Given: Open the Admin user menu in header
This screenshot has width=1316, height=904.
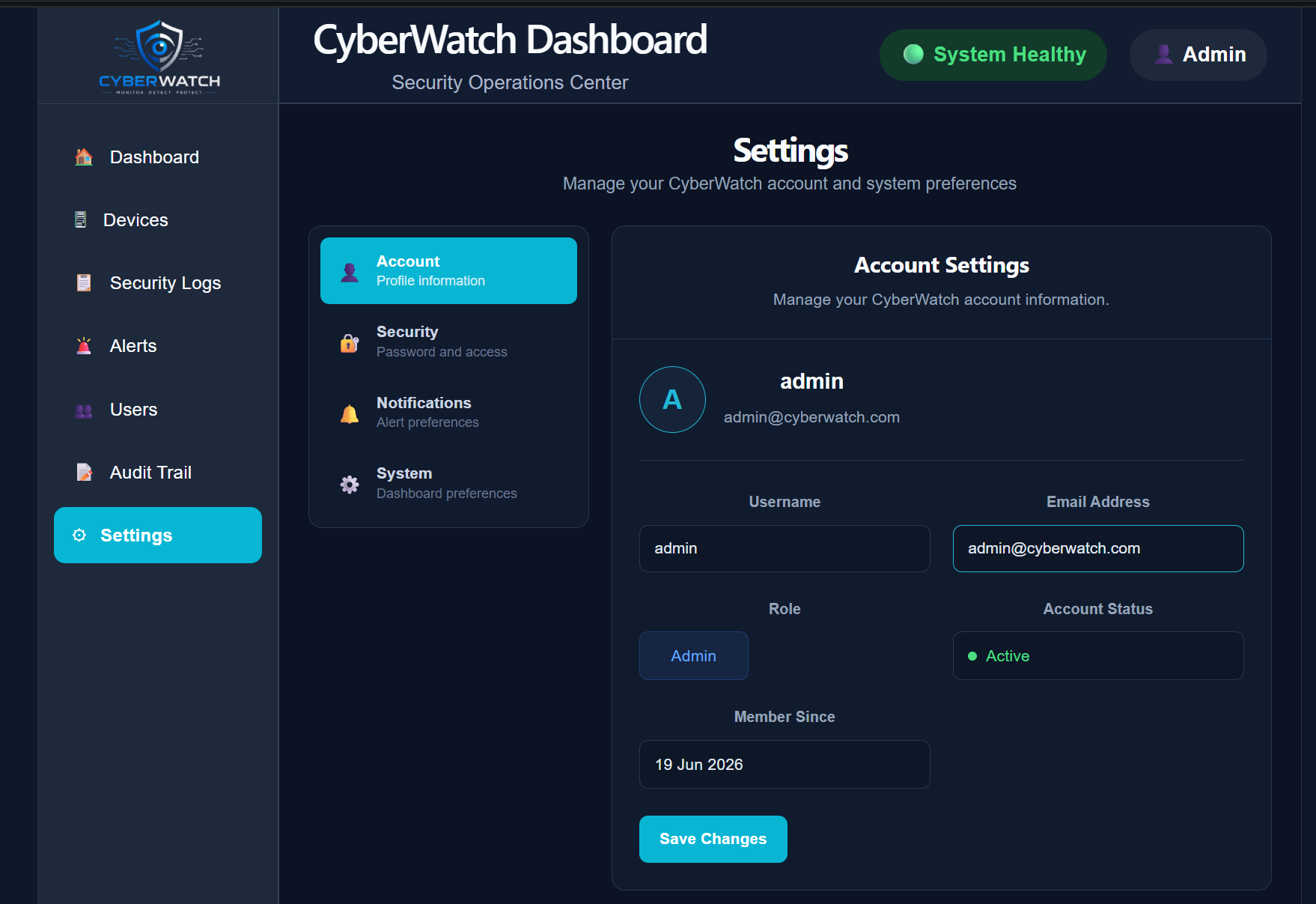Looking at the screenshot, I should coord(1198,55).
